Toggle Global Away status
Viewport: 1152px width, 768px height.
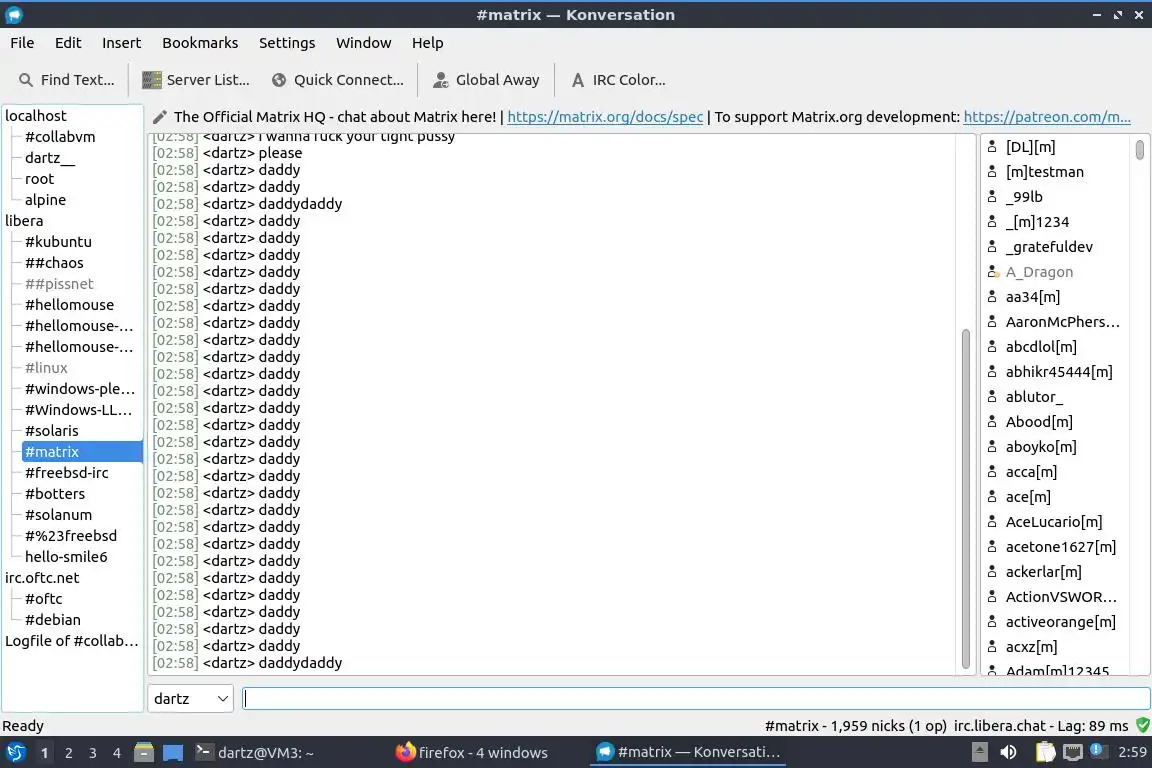(486, 80)
